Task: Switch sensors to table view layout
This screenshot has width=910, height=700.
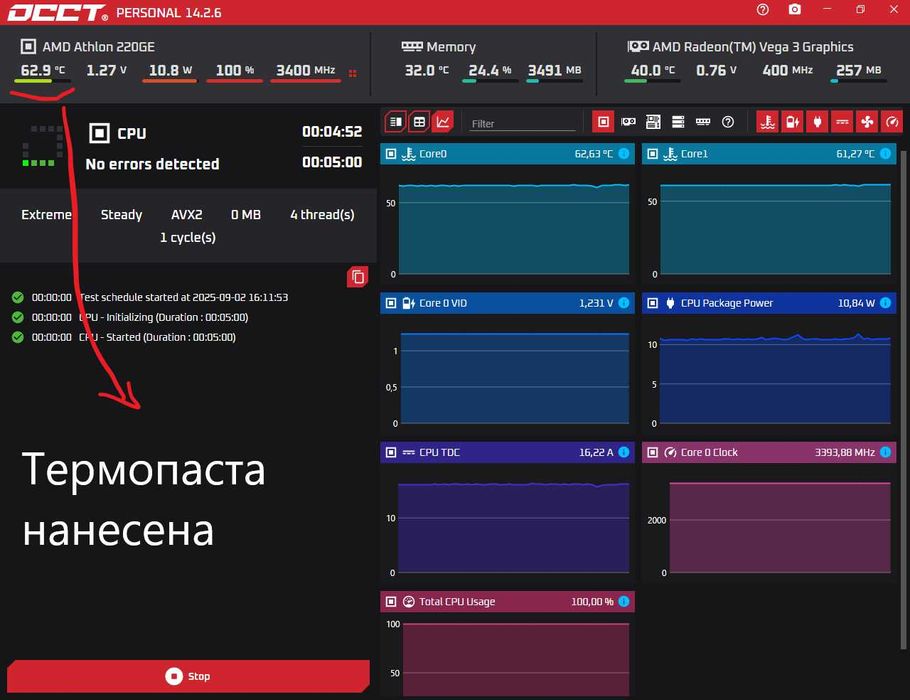Action: point(419,122)
